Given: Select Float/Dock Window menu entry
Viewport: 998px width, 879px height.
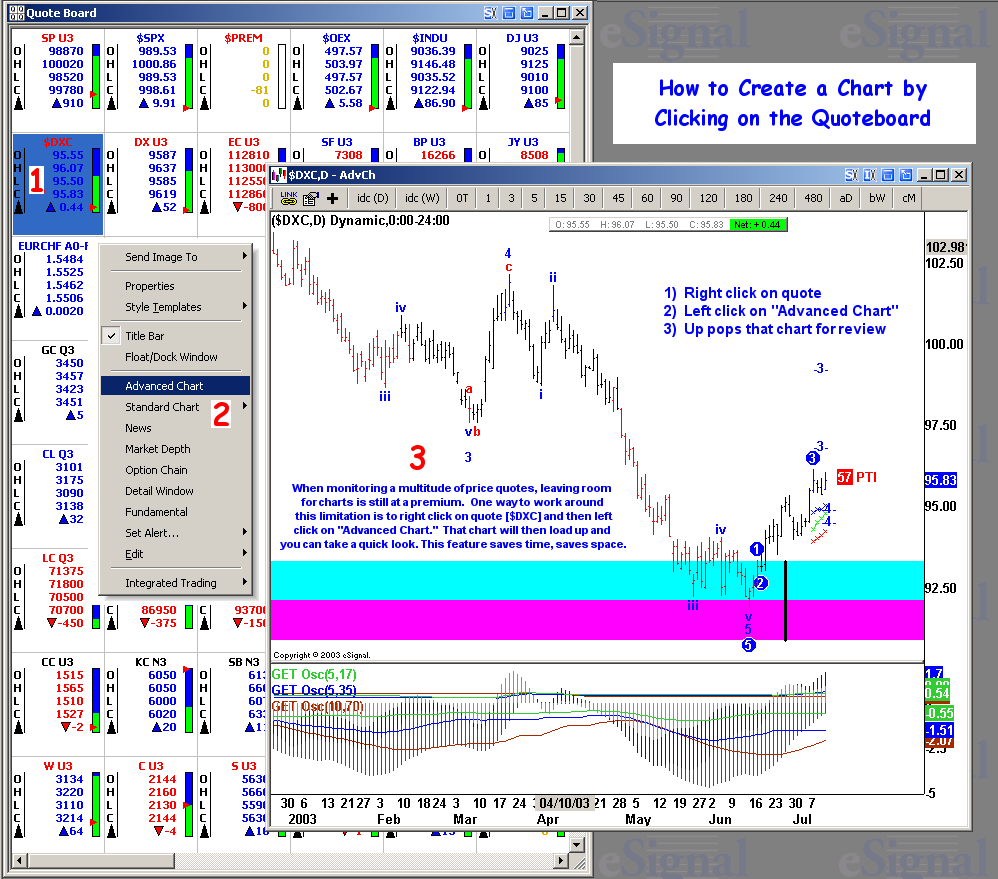Looking at the screenshot, I should [175, 356].
